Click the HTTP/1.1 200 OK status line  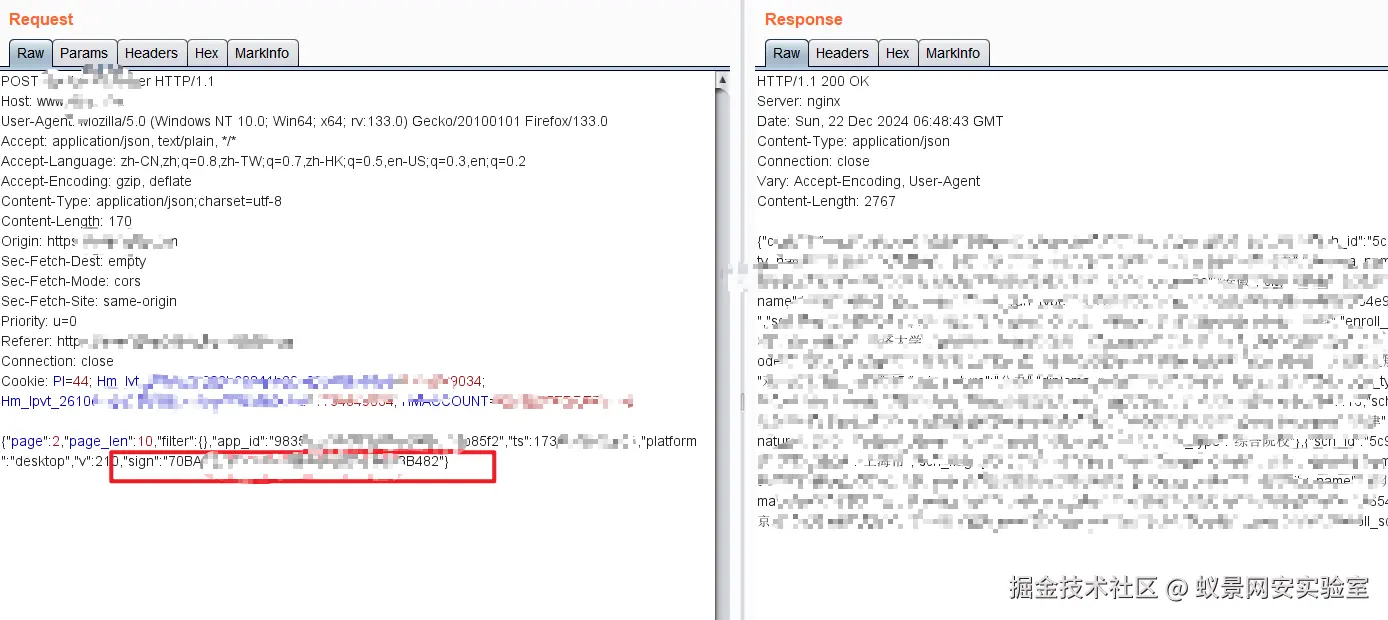pyautogui.click(x=813, y=81)
